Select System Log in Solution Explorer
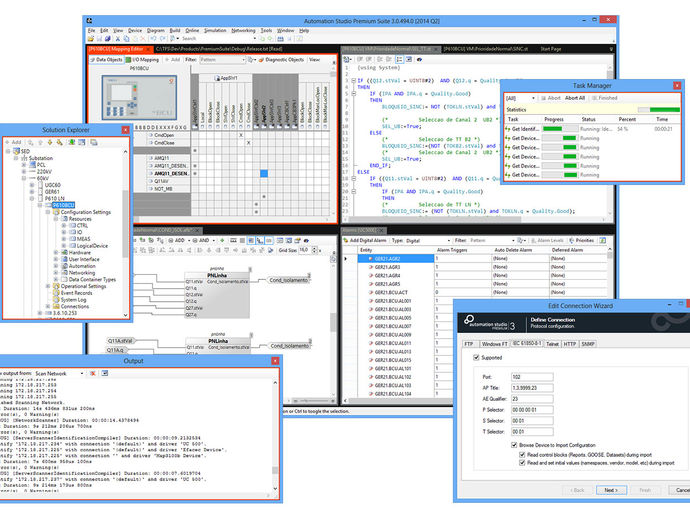The image size is (690, 518). click(x=73, y=300)
